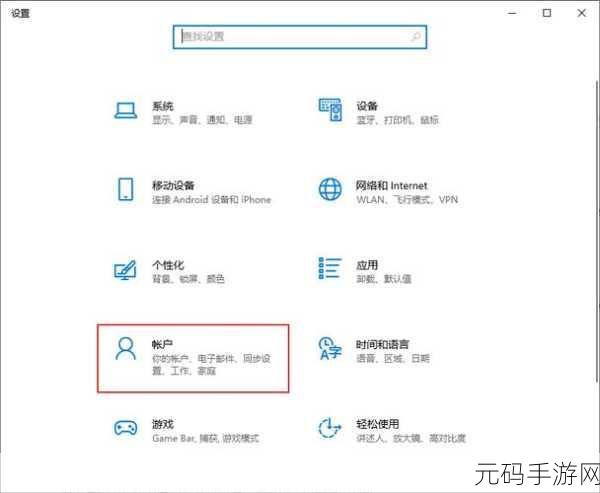Click the vertical scrollbar of the Settings window
The width and height of the screenshot is (600, 493).
[597, 230]
